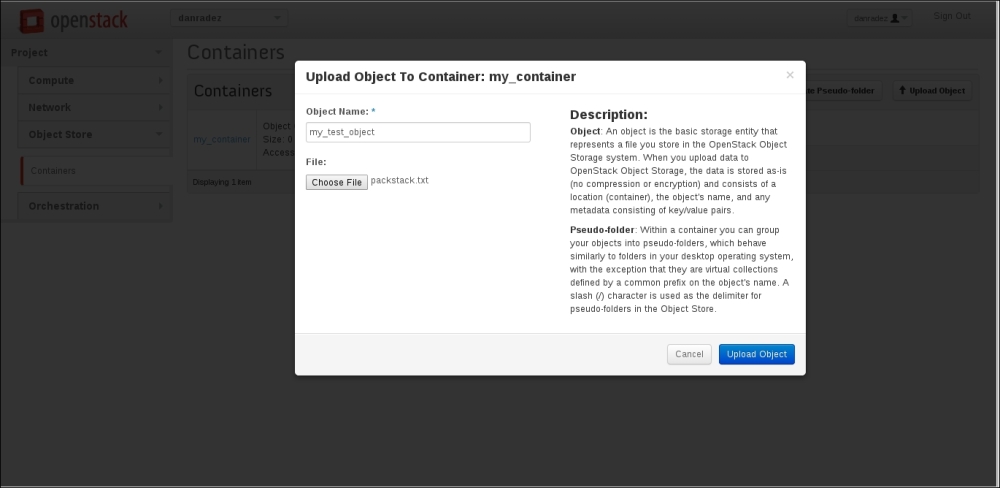Expand the Compute section

coord(95,80)
